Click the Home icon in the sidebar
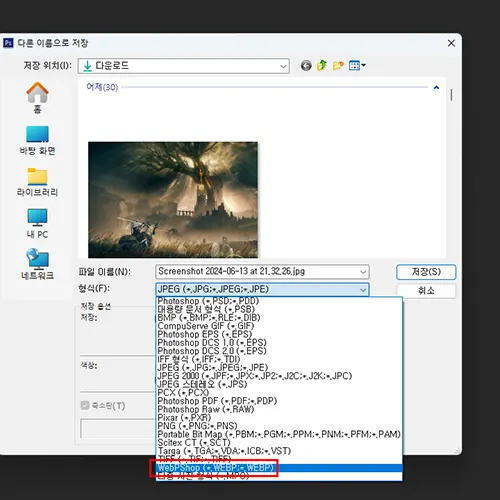Screen dimensions: 500x500 coord(37,92)
